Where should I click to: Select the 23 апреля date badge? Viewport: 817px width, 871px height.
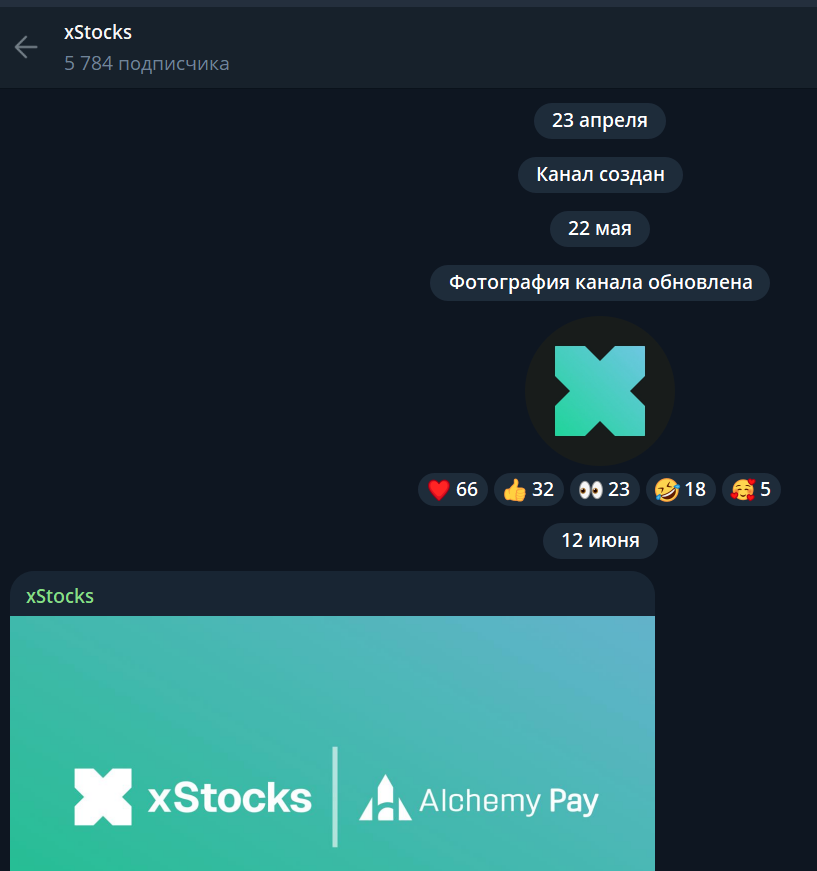click(600, 121)
